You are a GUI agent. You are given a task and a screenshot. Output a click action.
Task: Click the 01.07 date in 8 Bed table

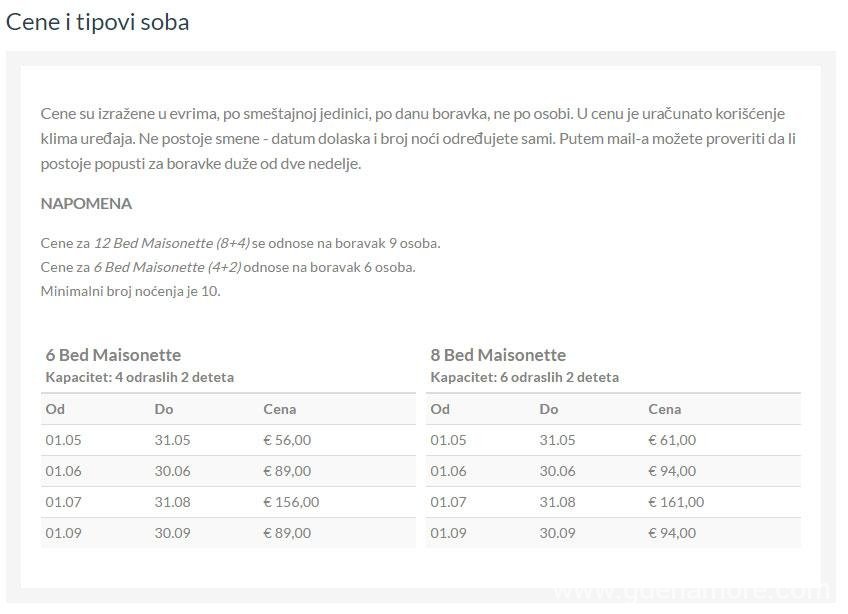[448, 502]
